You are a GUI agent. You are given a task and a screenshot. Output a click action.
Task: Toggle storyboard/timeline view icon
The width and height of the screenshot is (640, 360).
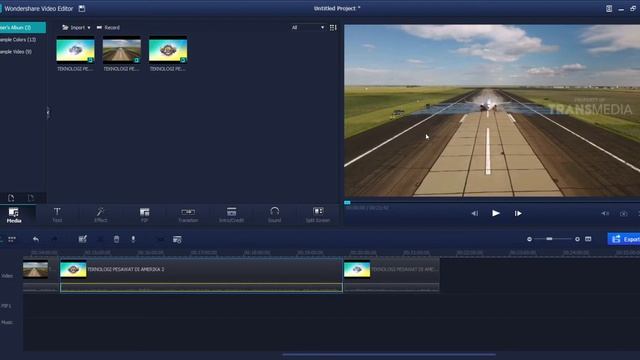click(12, 239)
